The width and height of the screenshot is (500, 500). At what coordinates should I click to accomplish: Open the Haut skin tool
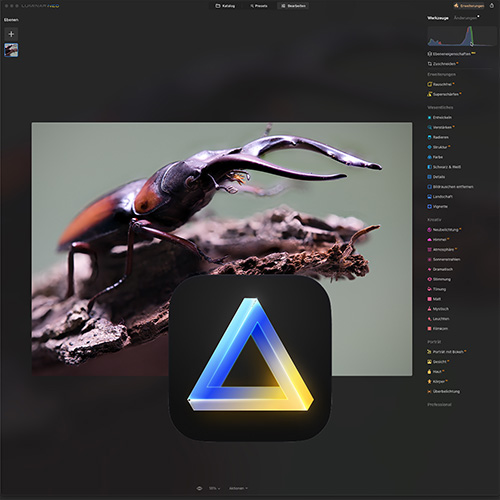coord(436,371)
